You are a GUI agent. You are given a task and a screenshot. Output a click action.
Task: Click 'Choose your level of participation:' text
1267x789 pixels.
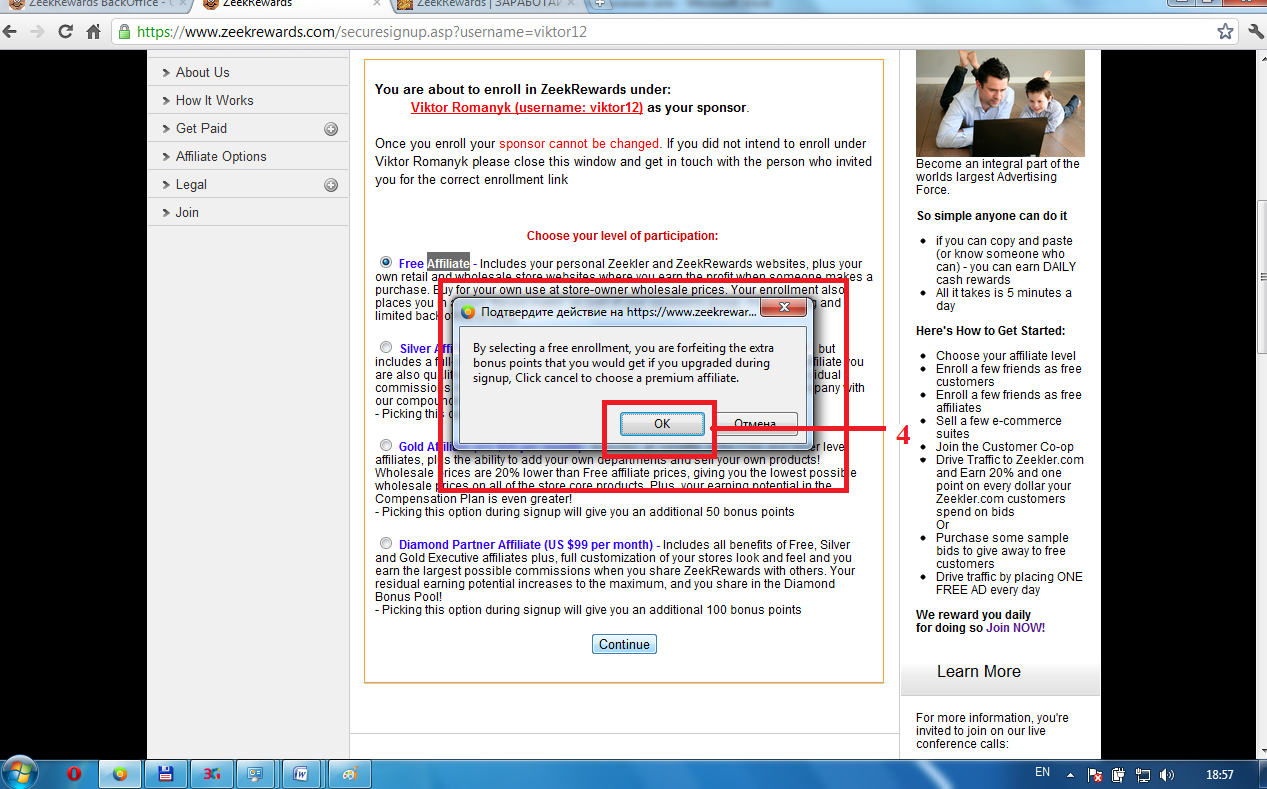(x=622, y=236)
